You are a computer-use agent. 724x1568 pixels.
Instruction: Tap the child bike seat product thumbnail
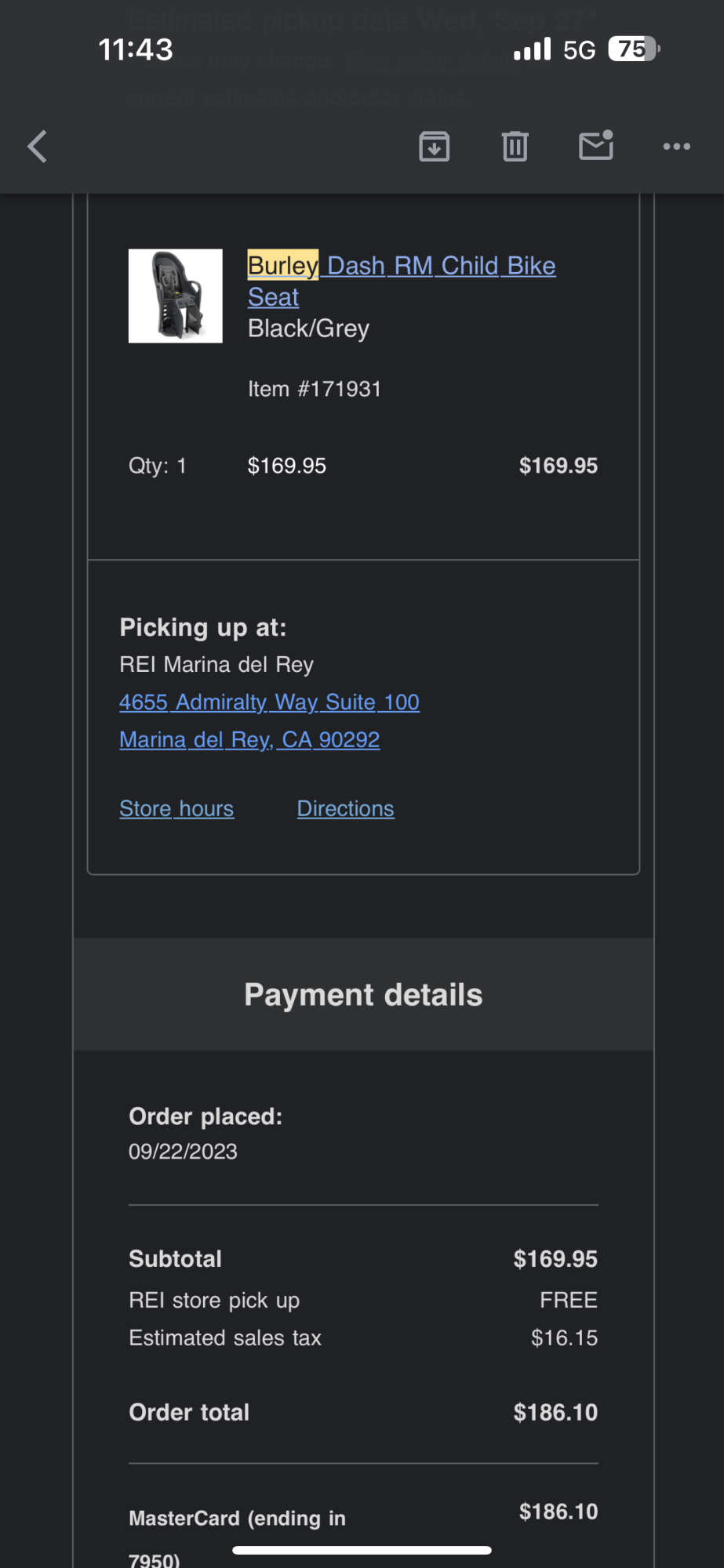click(x=176, y=296)
